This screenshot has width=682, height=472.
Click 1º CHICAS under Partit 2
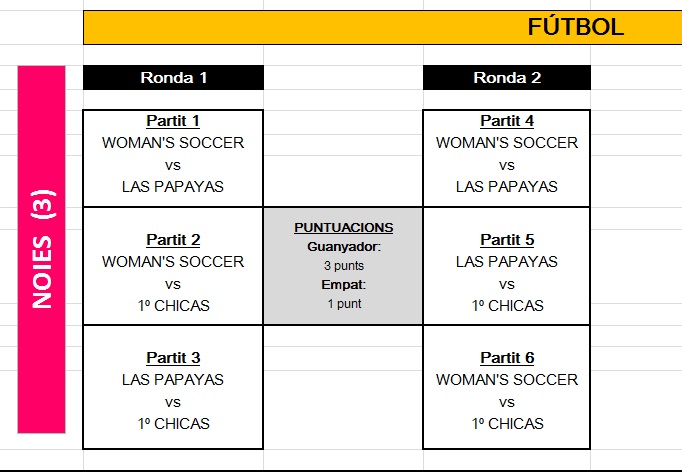[173, 306]
